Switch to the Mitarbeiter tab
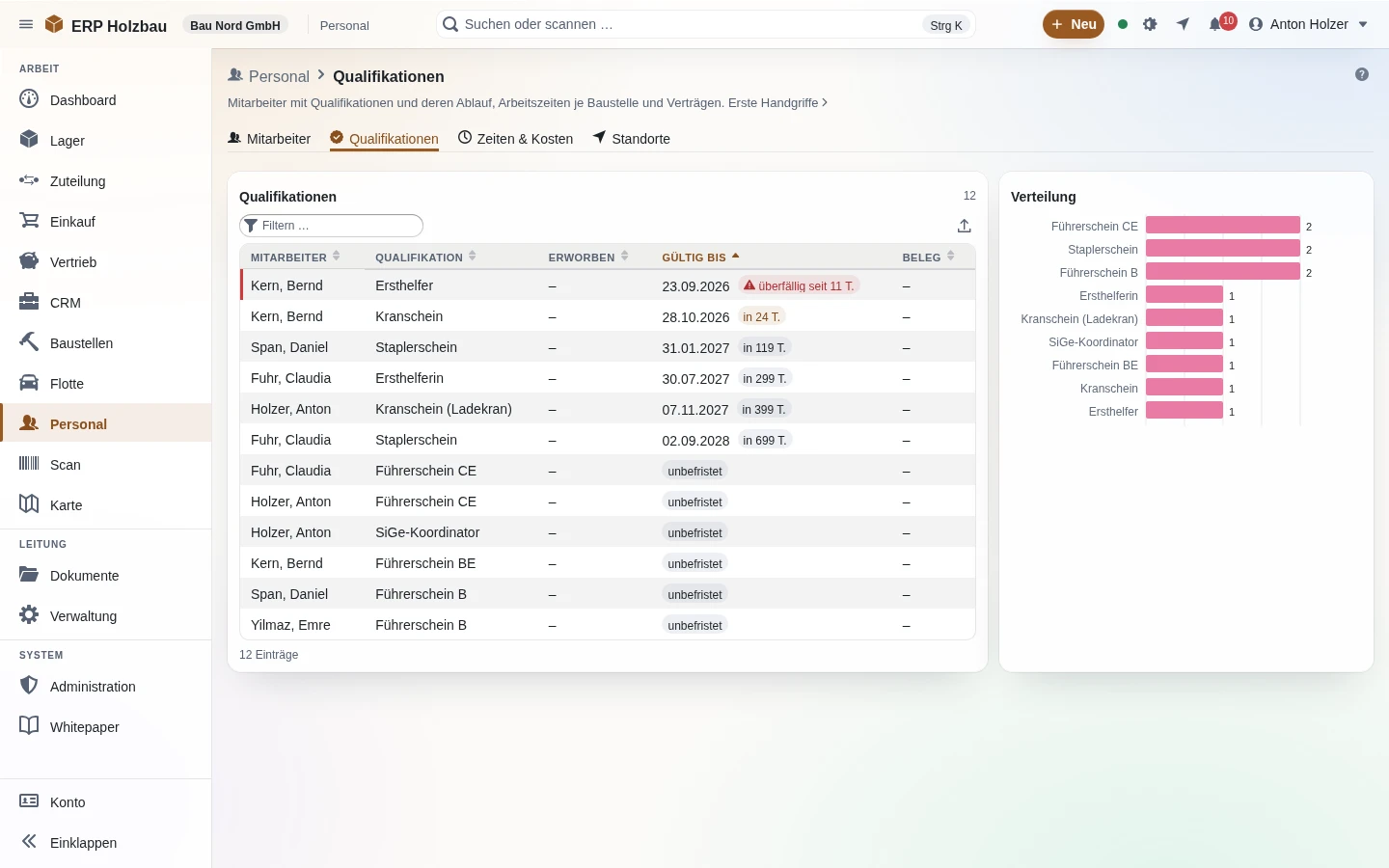This screenshot has width=1389, height=868. click(269, 139)
